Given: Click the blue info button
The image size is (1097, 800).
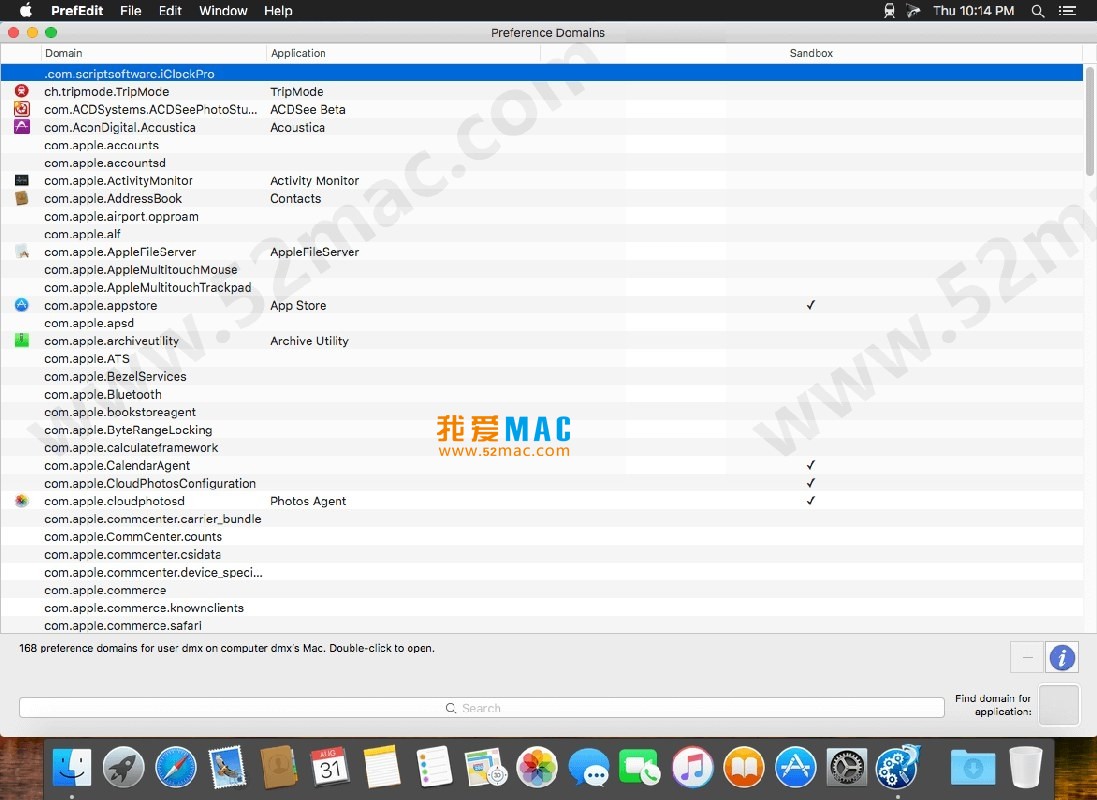Looking at the screenshot, I should tap(1061, 657).
